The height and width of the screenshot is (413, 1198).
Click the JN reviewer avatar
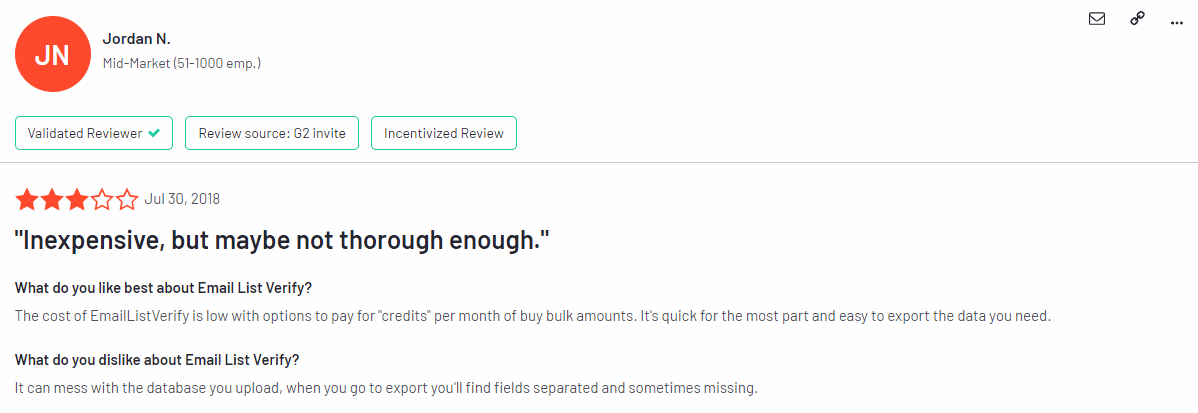(52, 55)
